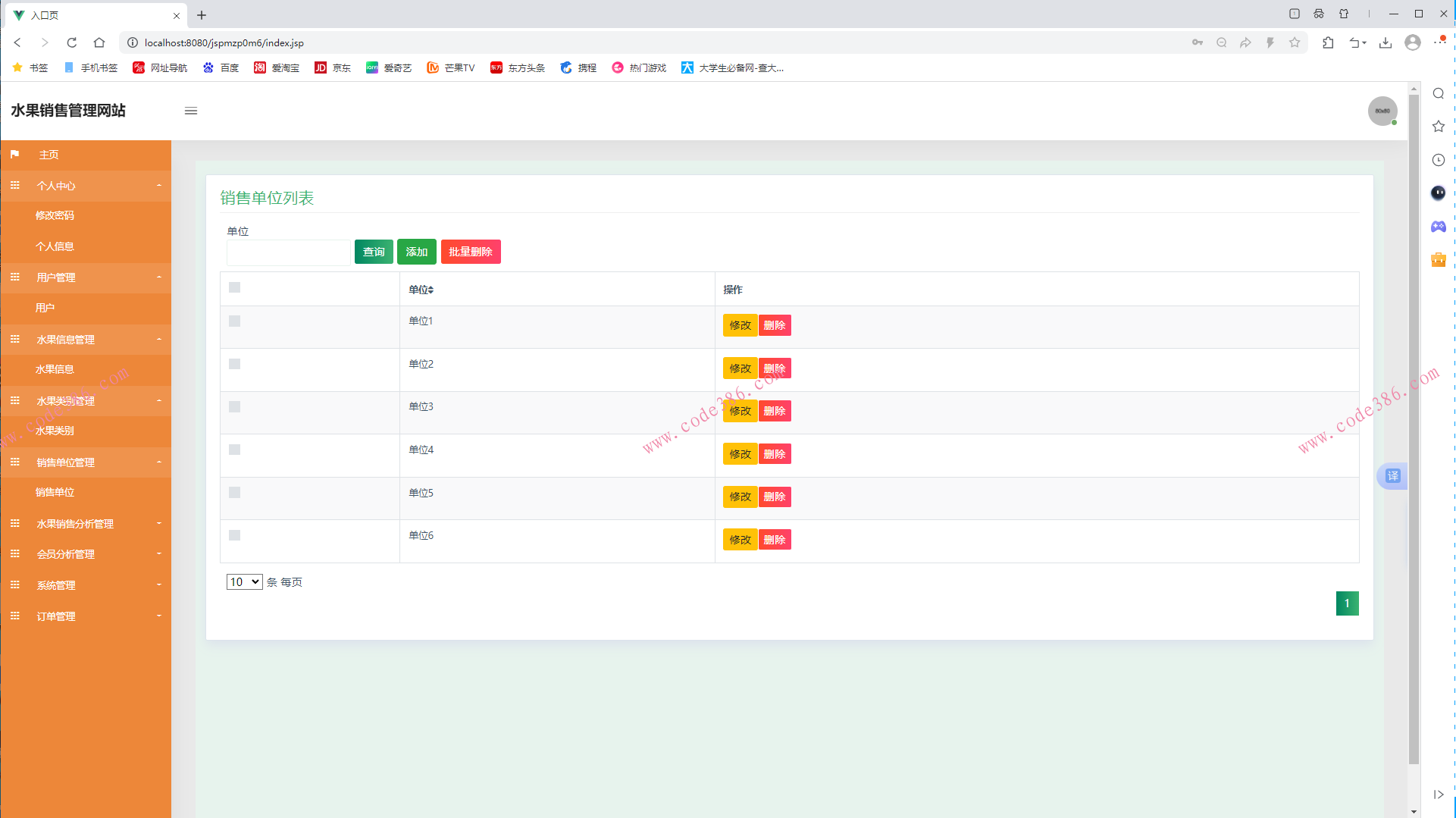Viewport: 1456px width, 818px height.
Task: Open new browser tab with plus icon
Action: [202, 15]
